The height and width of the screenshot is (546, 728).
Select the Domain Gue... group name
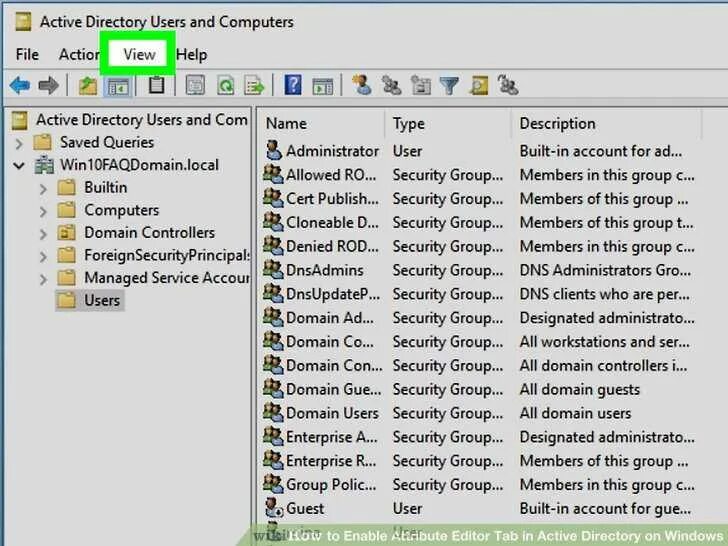pos(334,389)
